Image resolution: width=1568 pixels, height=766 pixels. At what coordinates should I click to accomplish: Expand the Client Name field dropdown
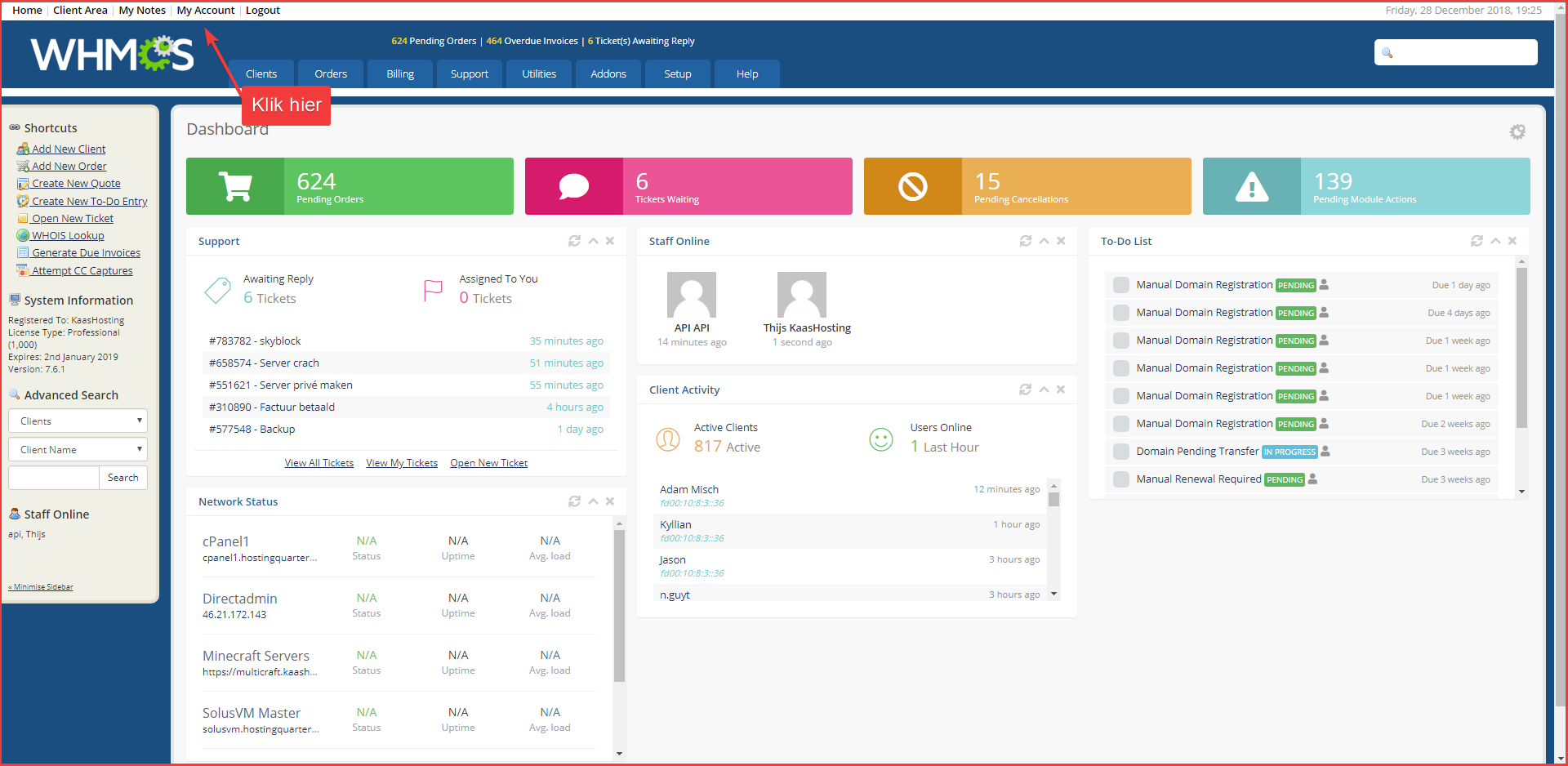point(78,450)
